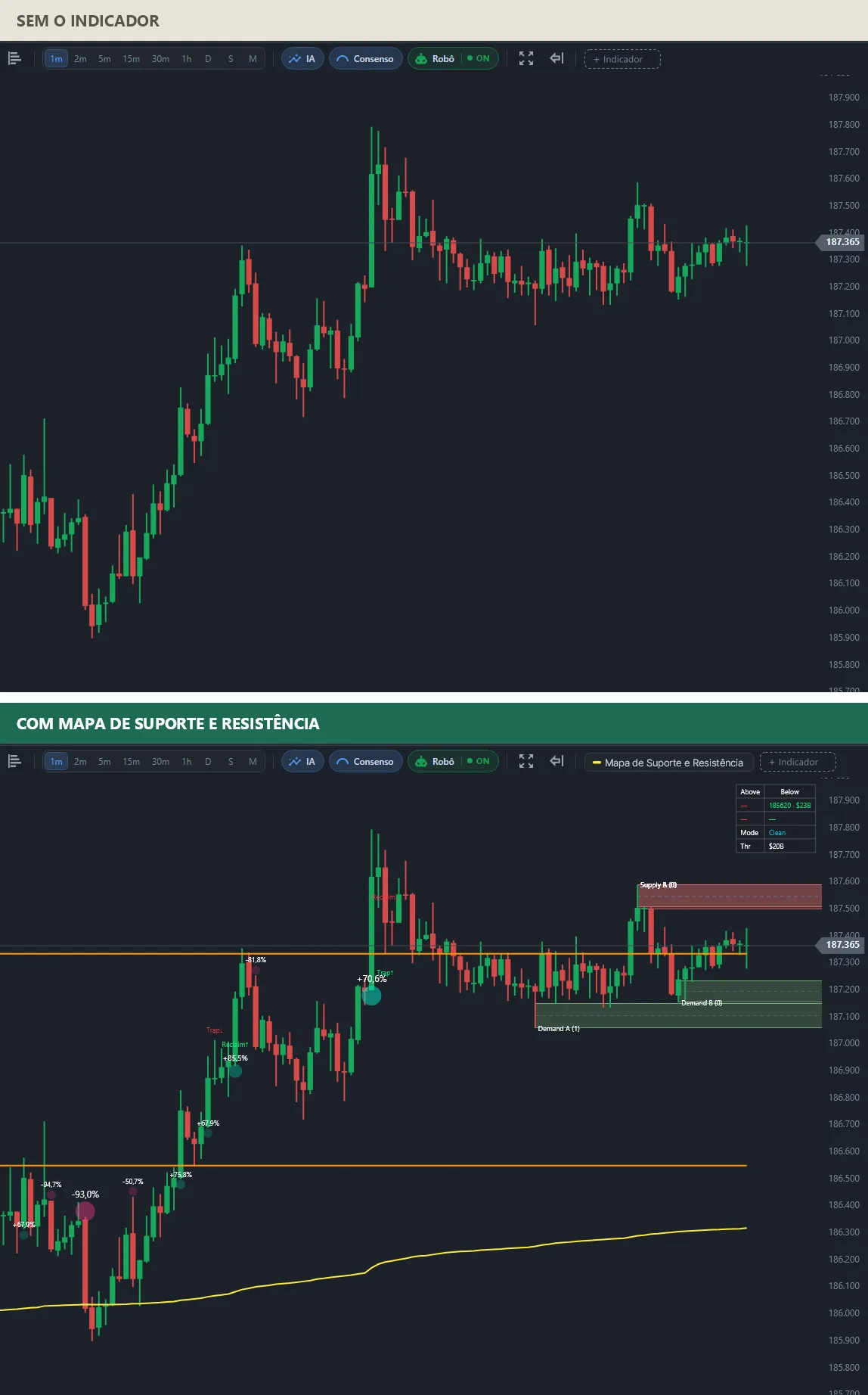The image size is (868, 1395).
Task: Click the +67,9% label near 186.700
Action: point(208,1123)
